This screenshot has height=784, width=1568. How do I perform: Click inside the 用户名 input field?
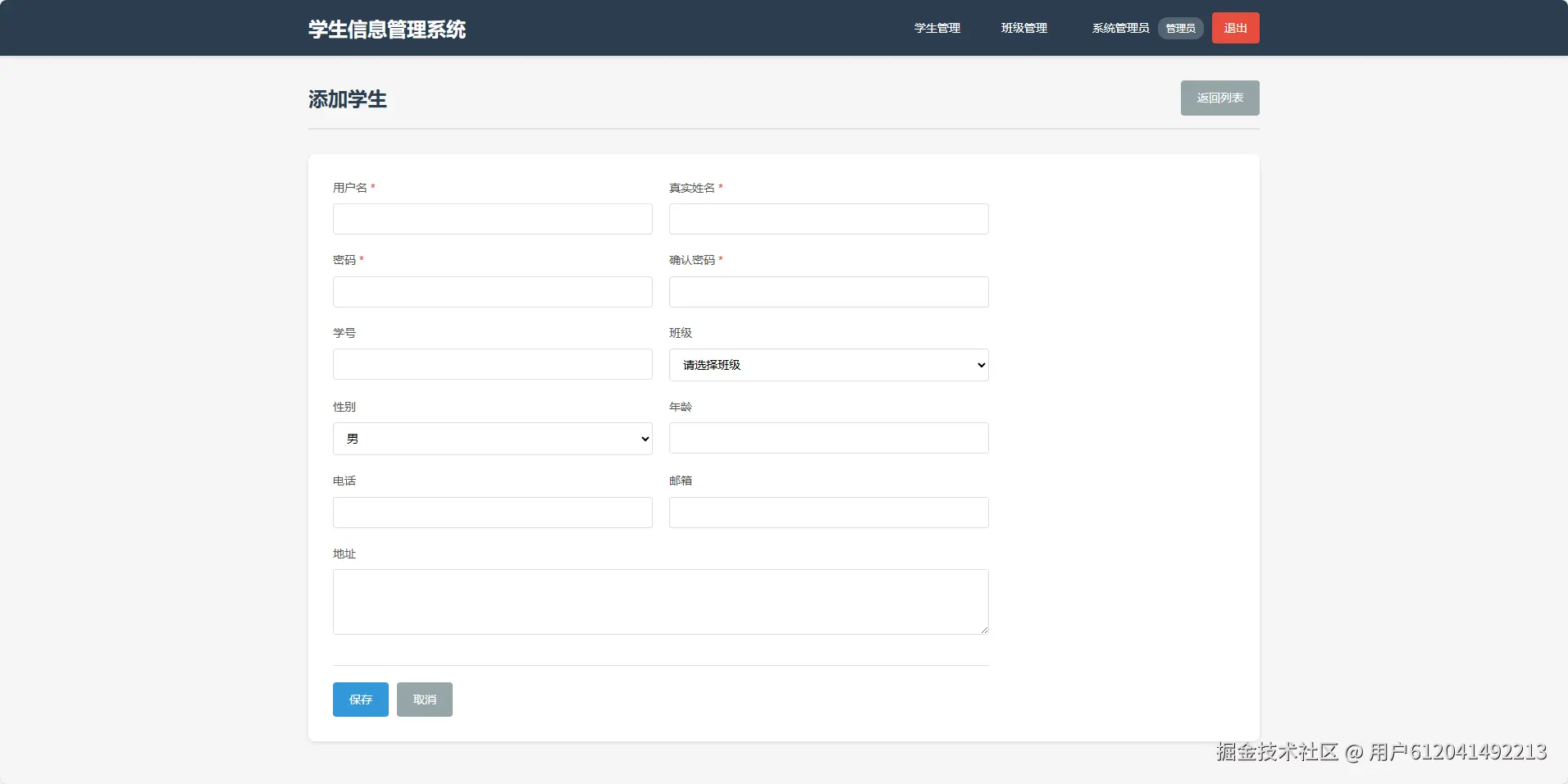(491, 218)
